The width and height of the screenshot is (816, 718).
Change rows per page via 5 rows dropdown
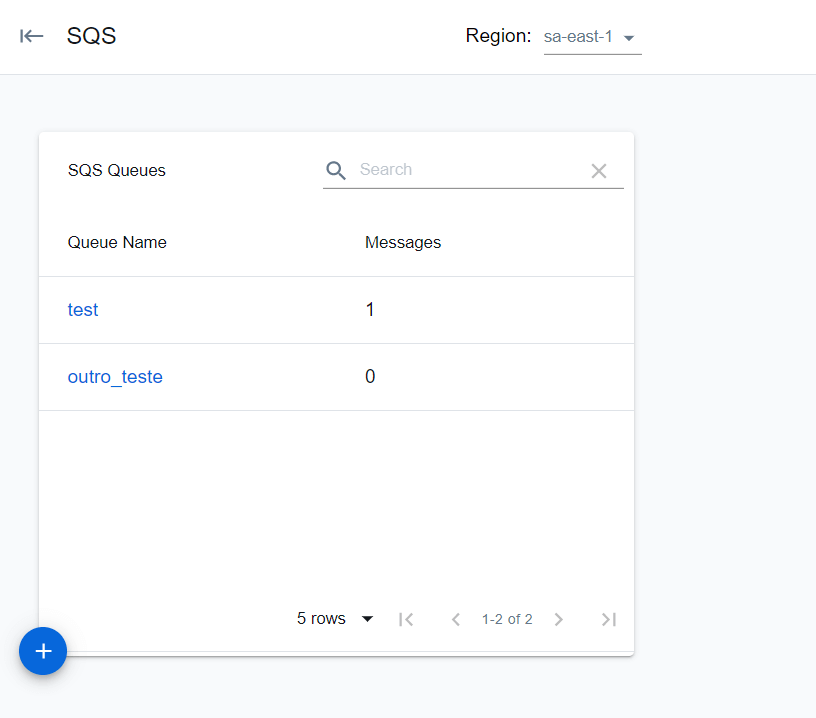pos(335,619)
